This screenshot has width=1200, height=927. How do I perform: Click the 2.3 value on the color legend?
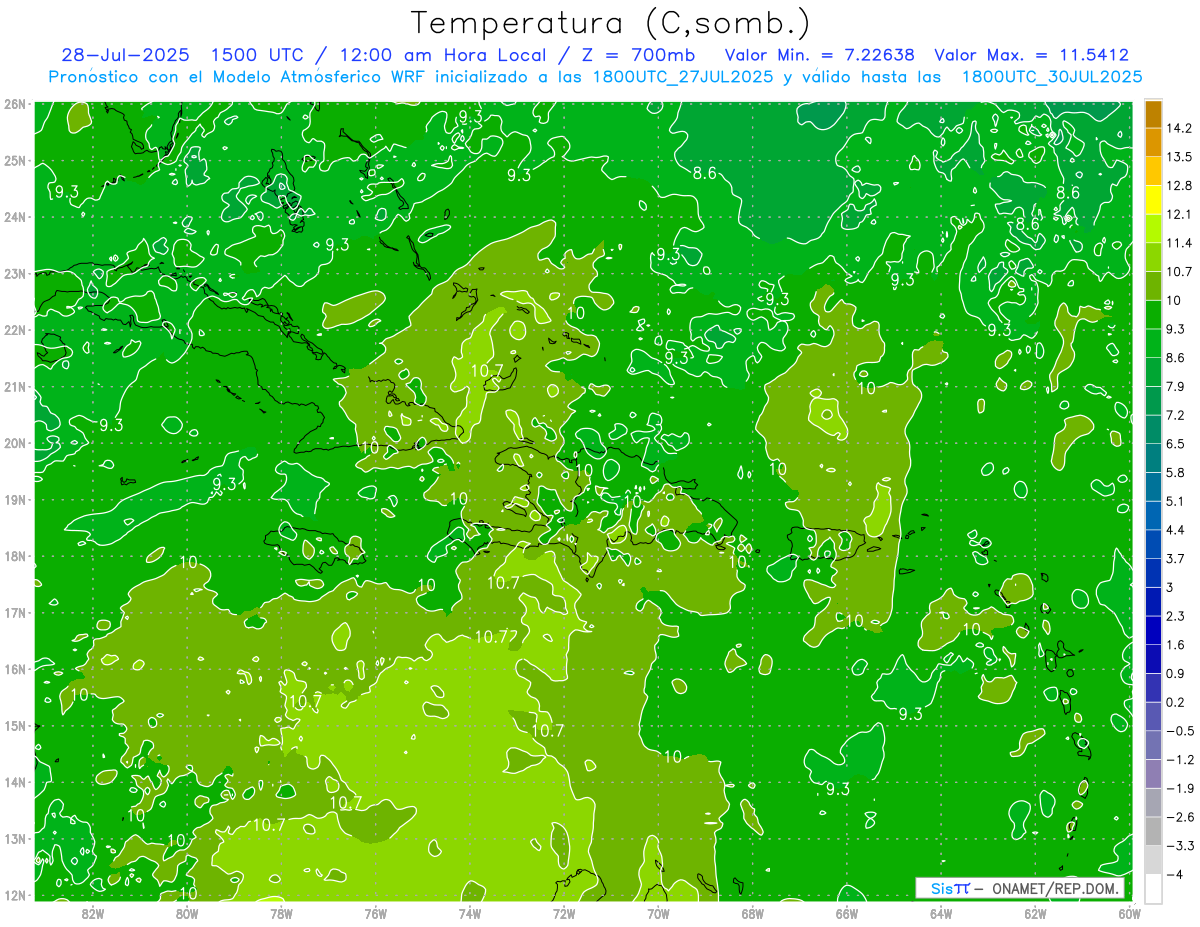pos(1176,616)
